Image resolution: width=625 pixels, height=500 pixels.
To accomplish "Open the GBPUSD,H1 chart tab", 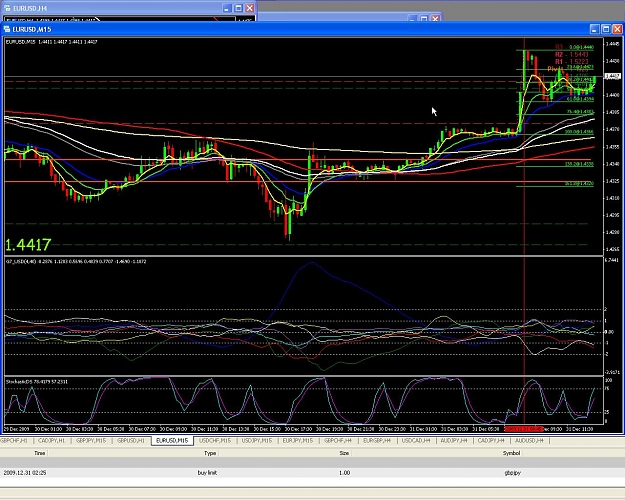I will [131, 441].
